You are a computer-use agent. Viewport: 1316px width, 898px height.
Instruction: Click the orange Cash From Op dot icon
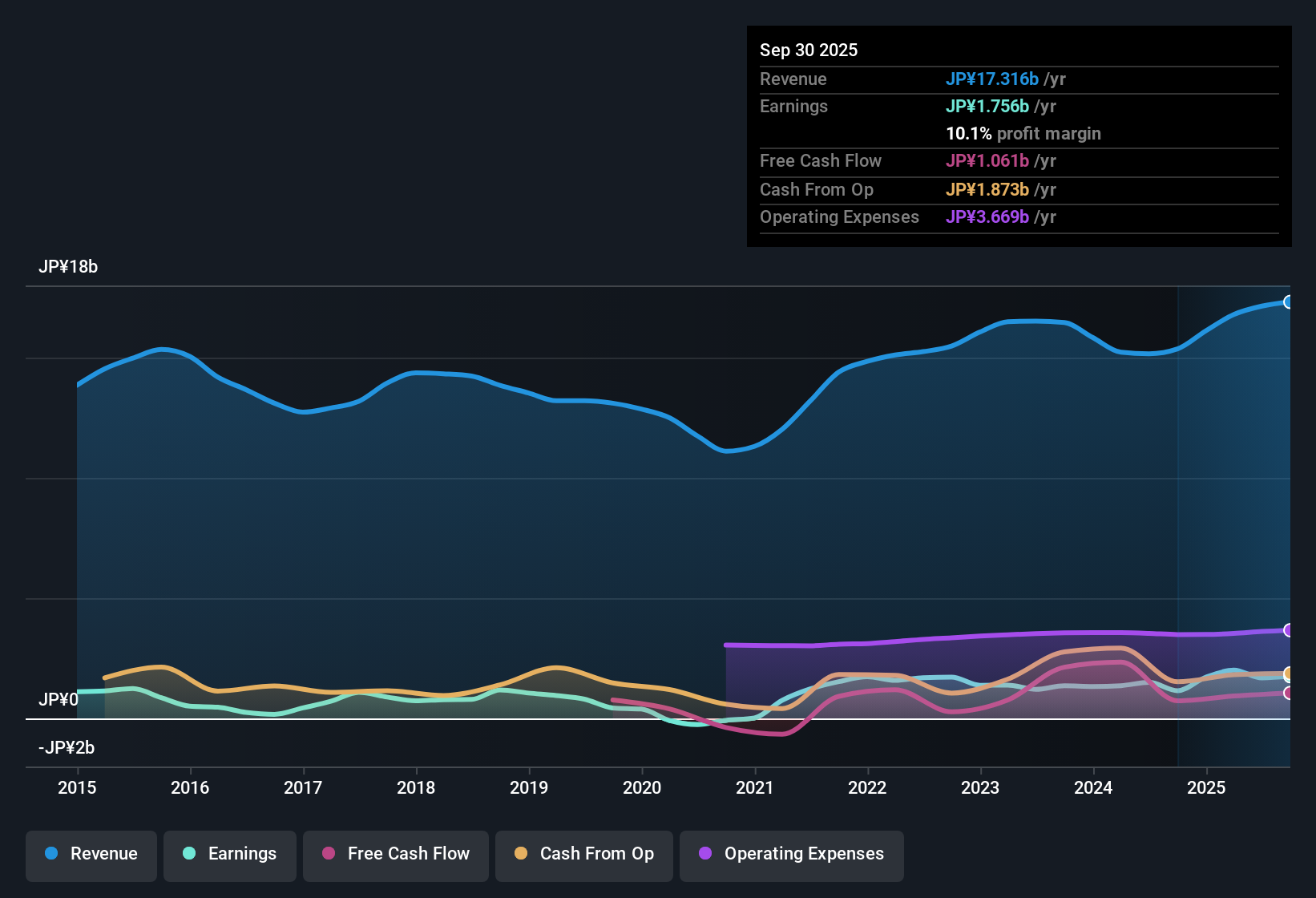pos(520,855)
